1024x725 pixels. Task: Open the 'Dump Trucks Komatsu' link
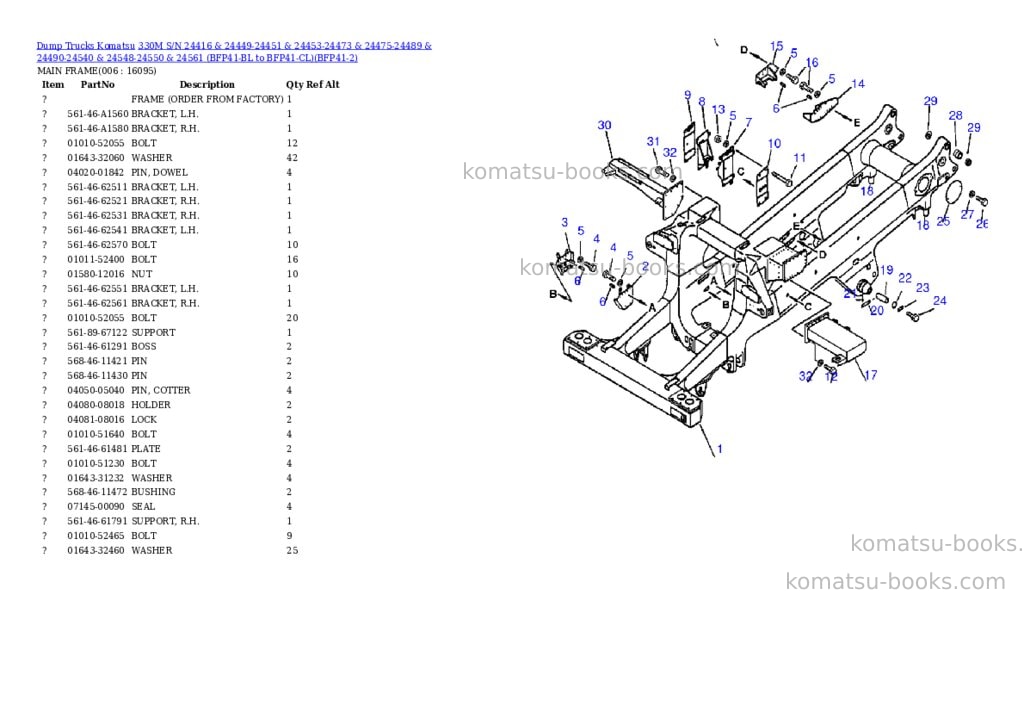(86, 46)
